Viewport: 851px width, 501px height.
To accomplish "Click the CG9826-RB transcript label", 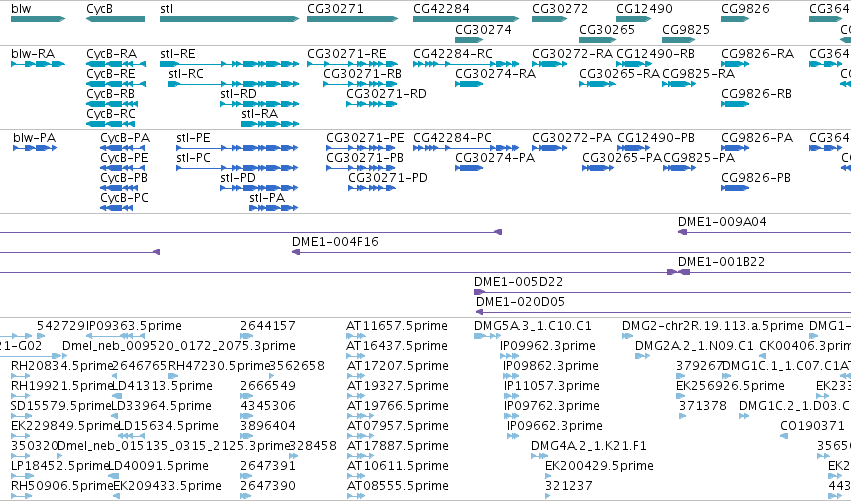I will [x=756, y=94].
